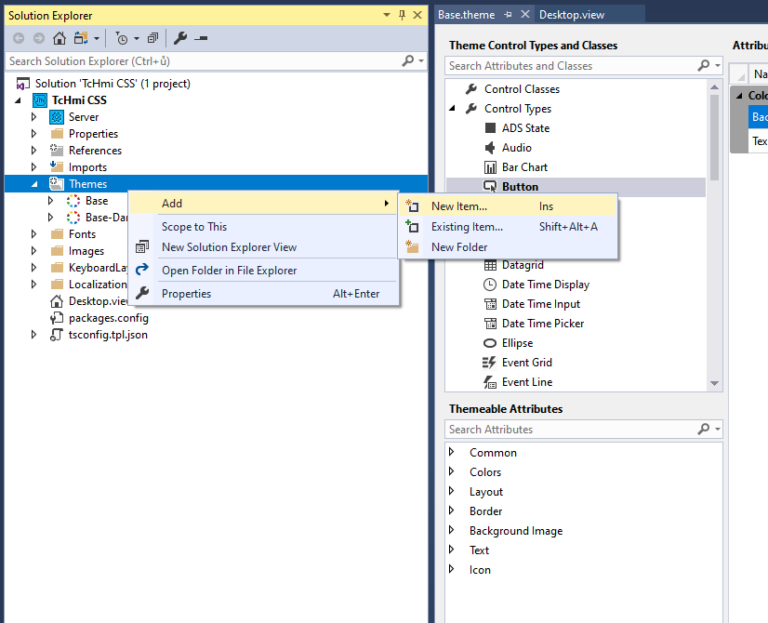Select the Audio control type
The height and width of the screenshot is (623, 768).
pos(516,148)
